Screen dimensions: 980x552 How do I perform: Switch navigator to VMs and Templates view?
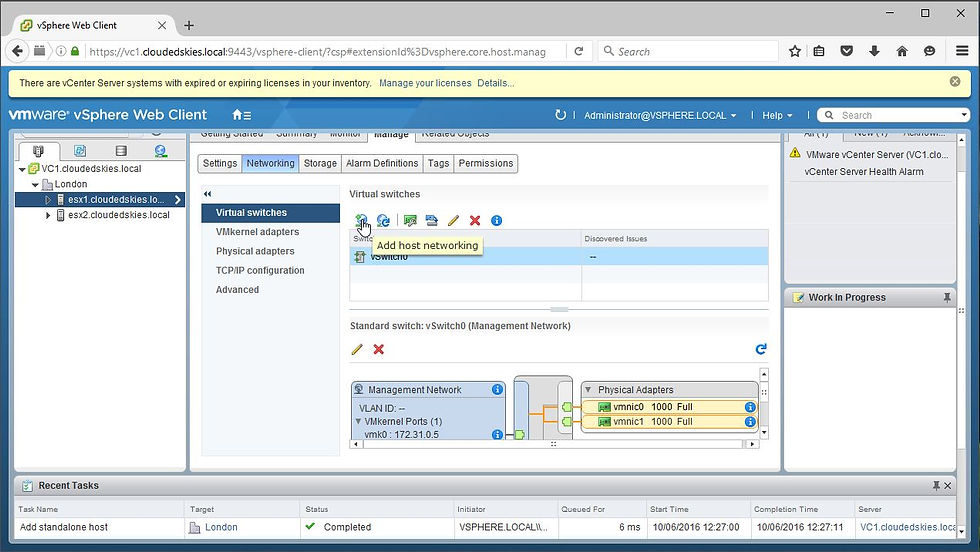click(79, 151)
